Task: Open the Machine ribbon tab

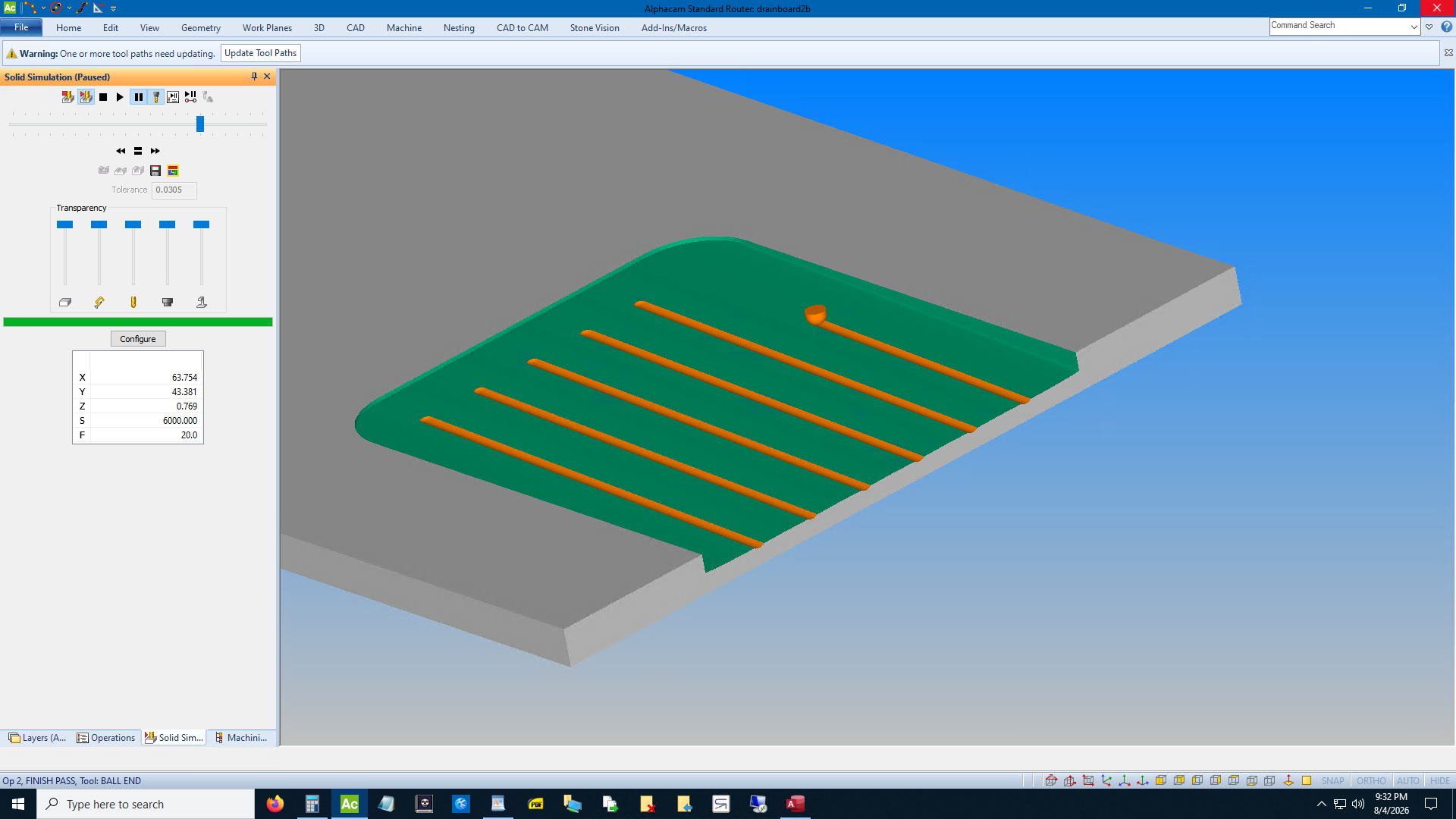Action: click(x=404, y=28)
